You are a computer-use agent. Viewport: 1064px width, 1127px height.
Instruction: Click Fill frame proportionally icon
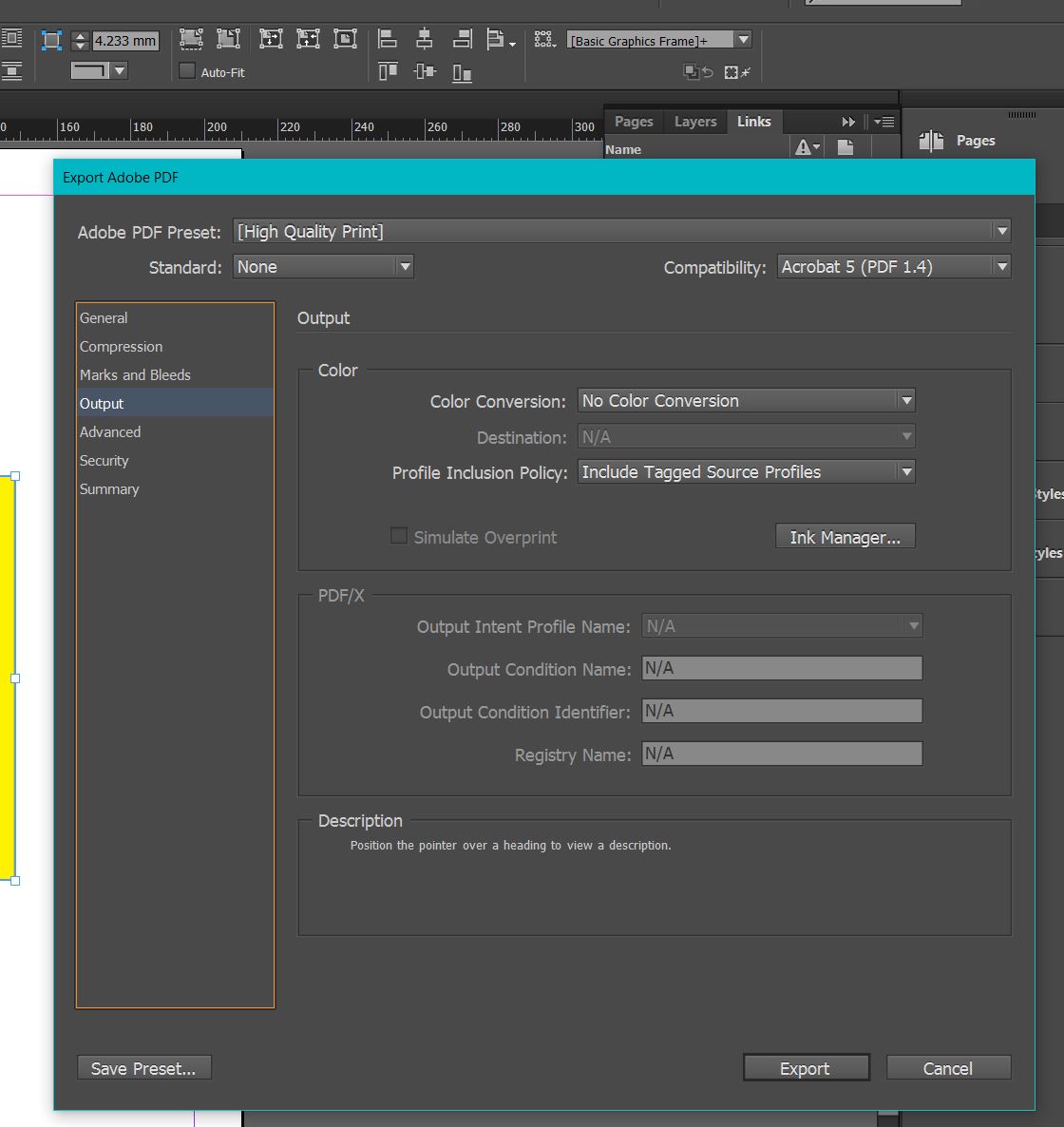click(191, 39)
